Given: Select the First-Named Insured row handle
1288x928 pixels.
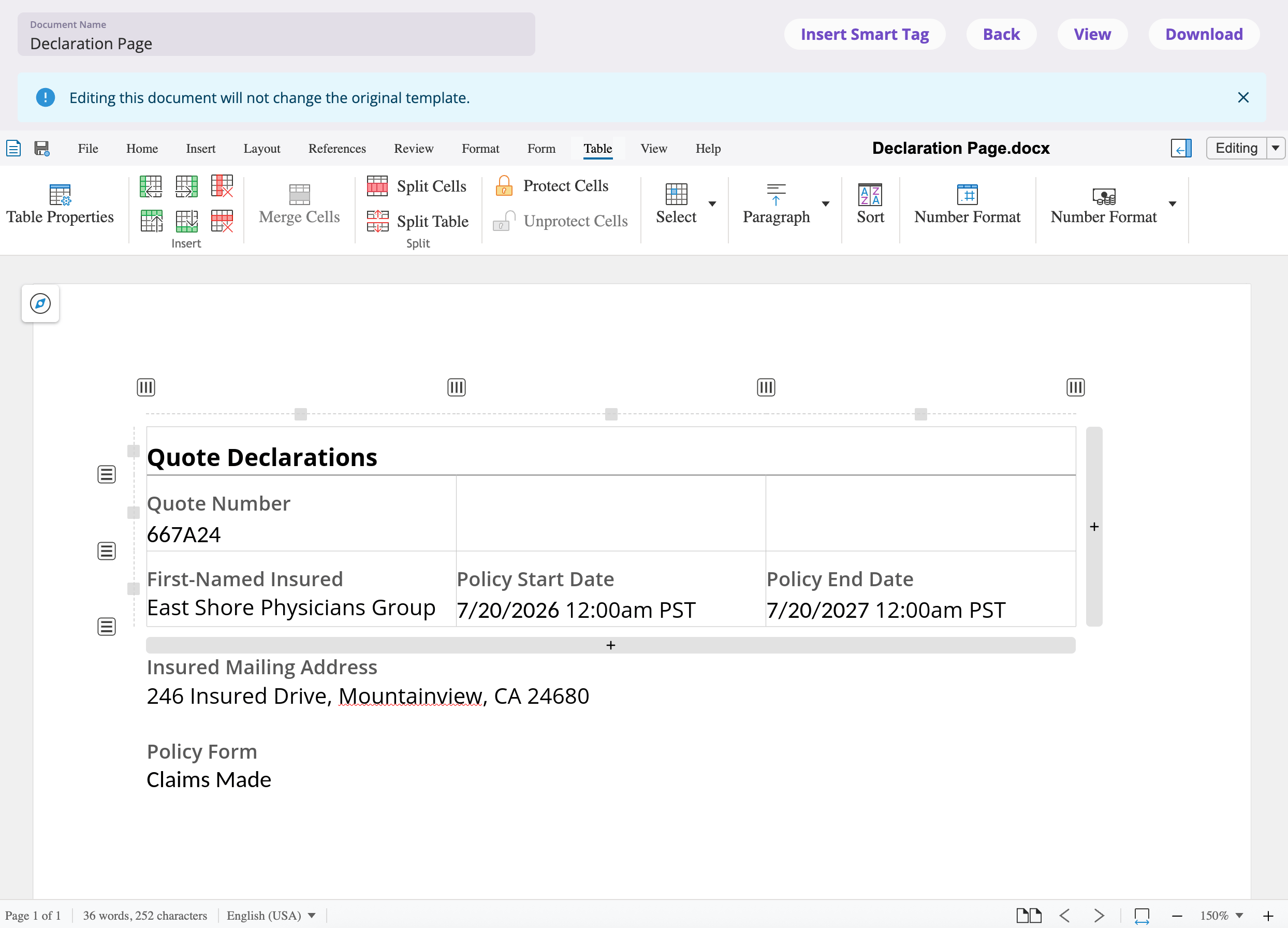Looking at the screenshot, I should pos(107,627).
